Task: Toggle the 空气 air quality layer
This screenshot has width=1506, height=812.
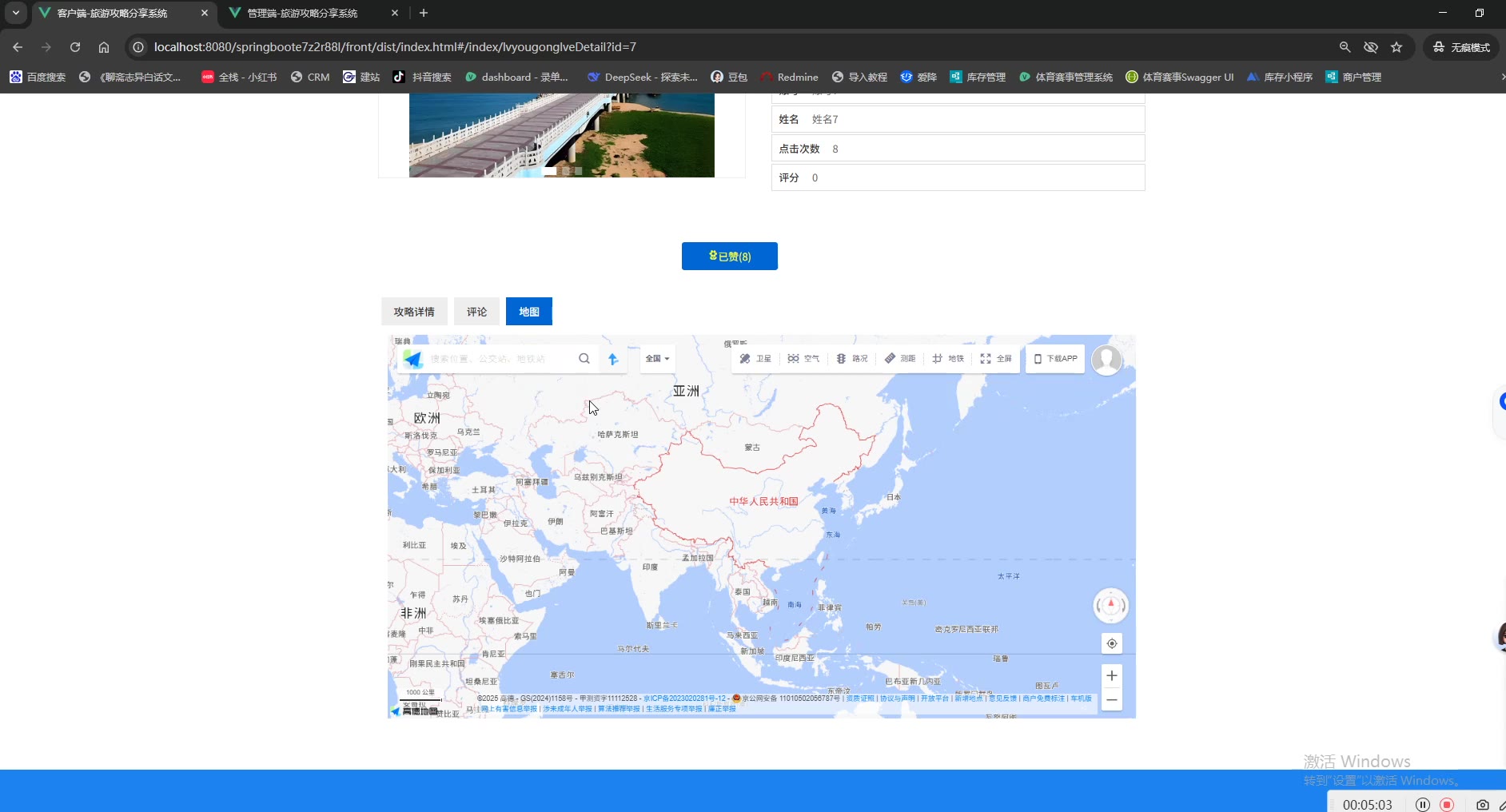Action: point(803,359)
